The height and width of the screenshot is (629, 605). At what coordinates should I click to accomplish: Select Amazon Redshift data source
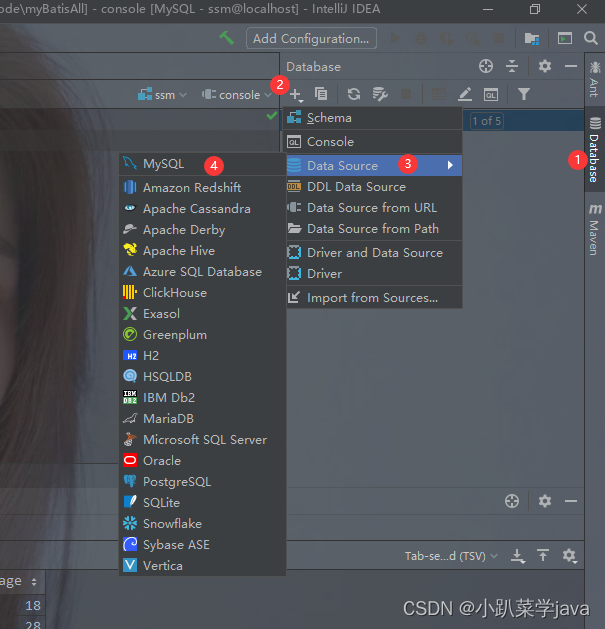tap(202, 187)
